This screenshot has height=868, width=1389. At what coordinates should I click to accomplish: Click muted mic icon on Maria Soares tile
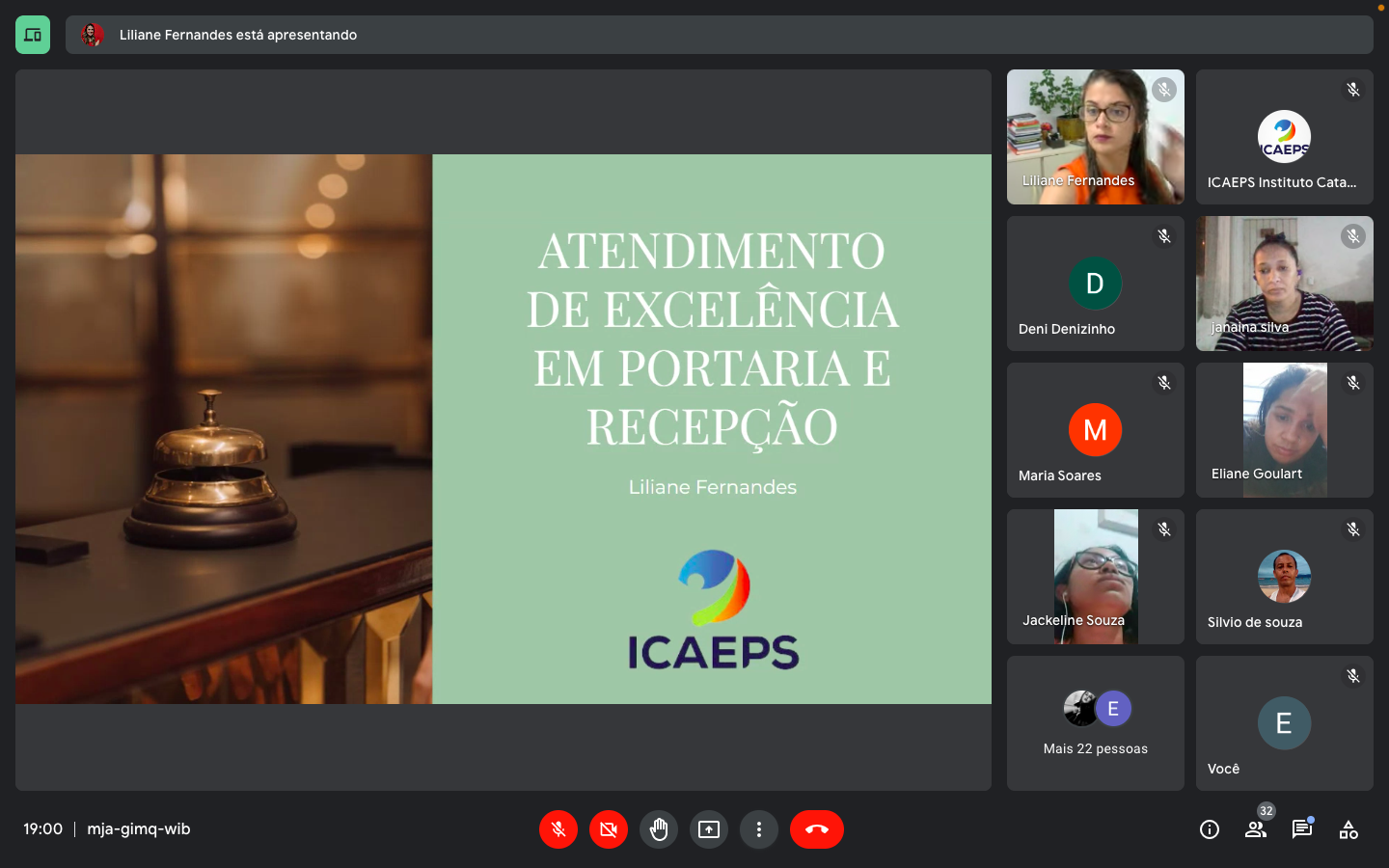[1164, 383]
